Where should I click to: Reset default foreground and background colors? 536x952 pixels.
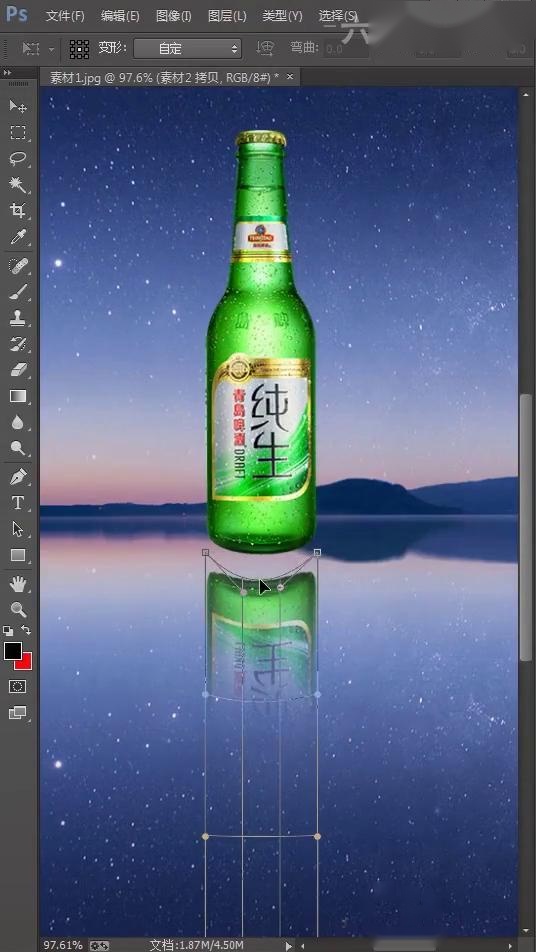[x=8, y=631]
